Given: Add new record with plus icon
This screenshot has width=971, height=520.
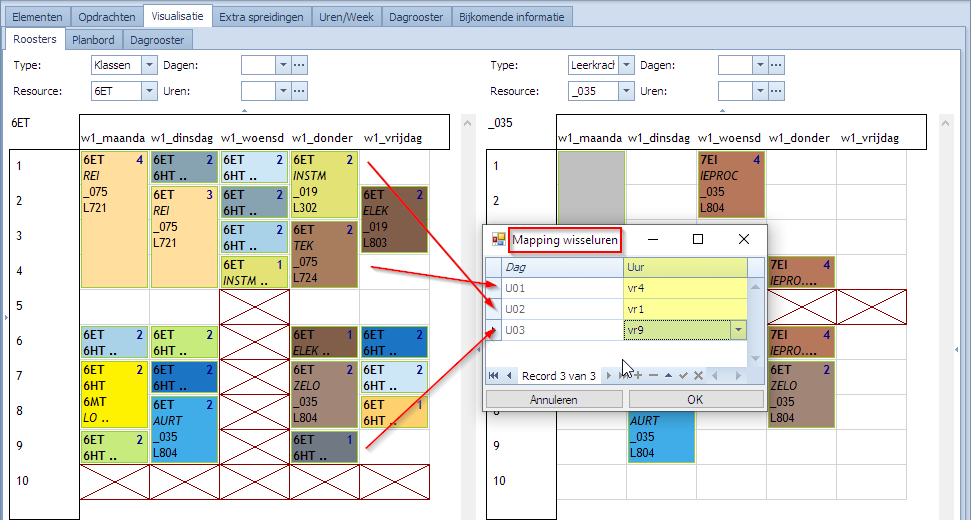Looking at the screenshot, I should pyautogui.click(x=638, y=375).
